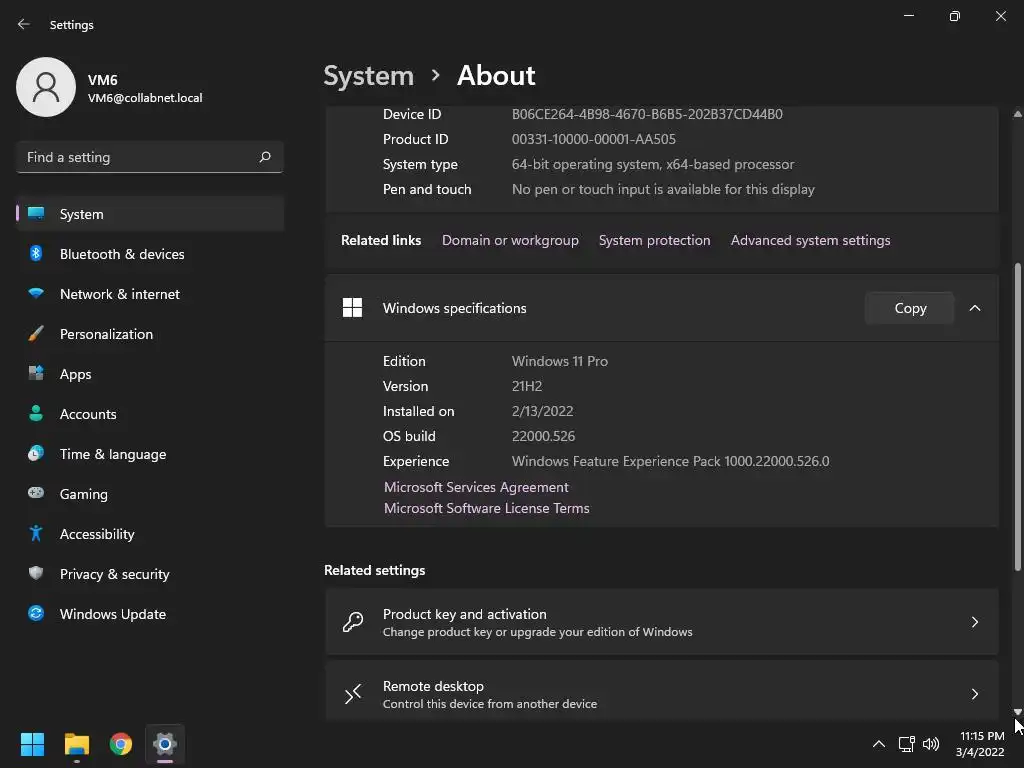Click the Privacy & security shield icon
The width and height of the screenshot is (1024, 768).
pos(36,574)
